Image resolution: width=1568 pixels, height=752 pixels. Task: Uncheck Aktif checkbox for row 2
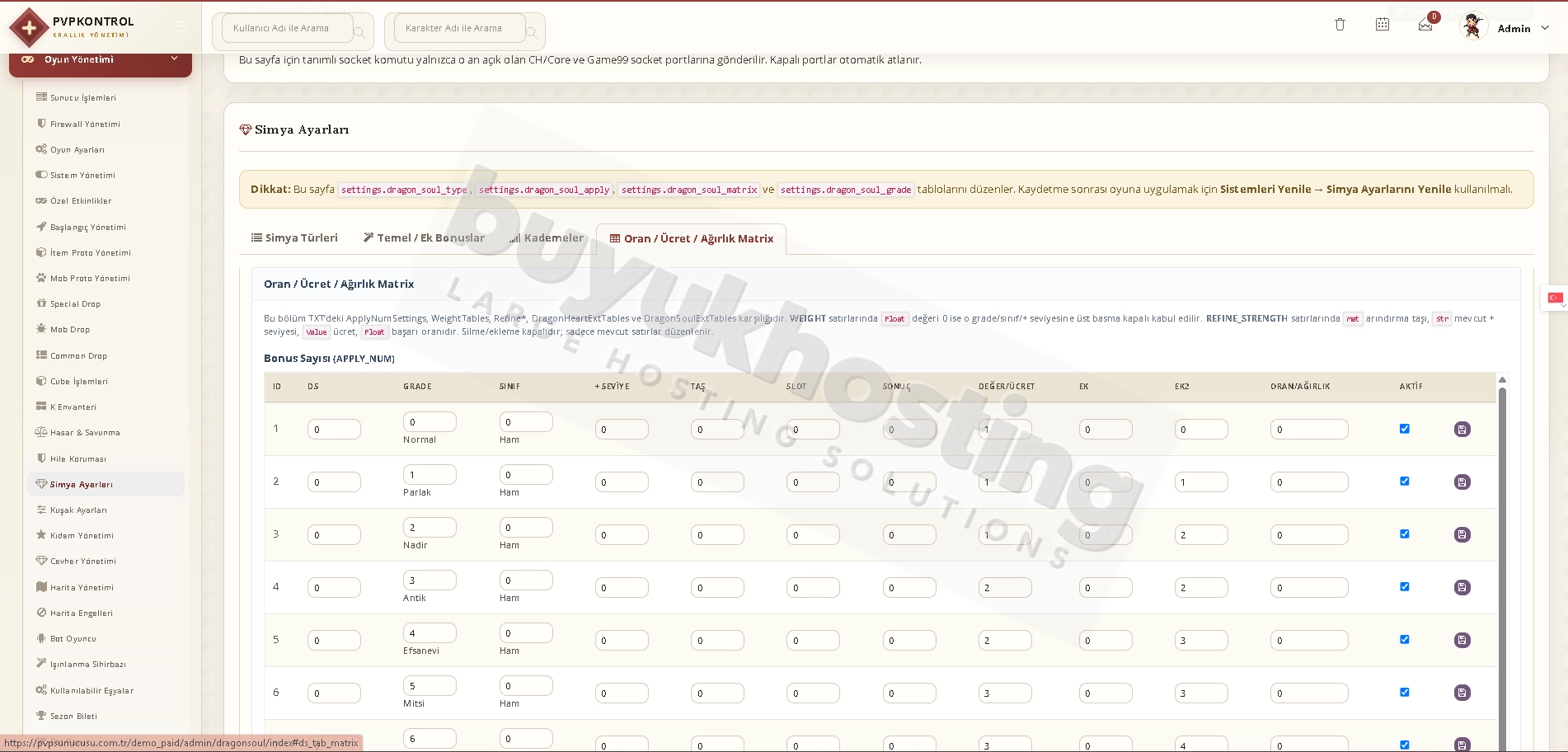(x=1405, y=482)
